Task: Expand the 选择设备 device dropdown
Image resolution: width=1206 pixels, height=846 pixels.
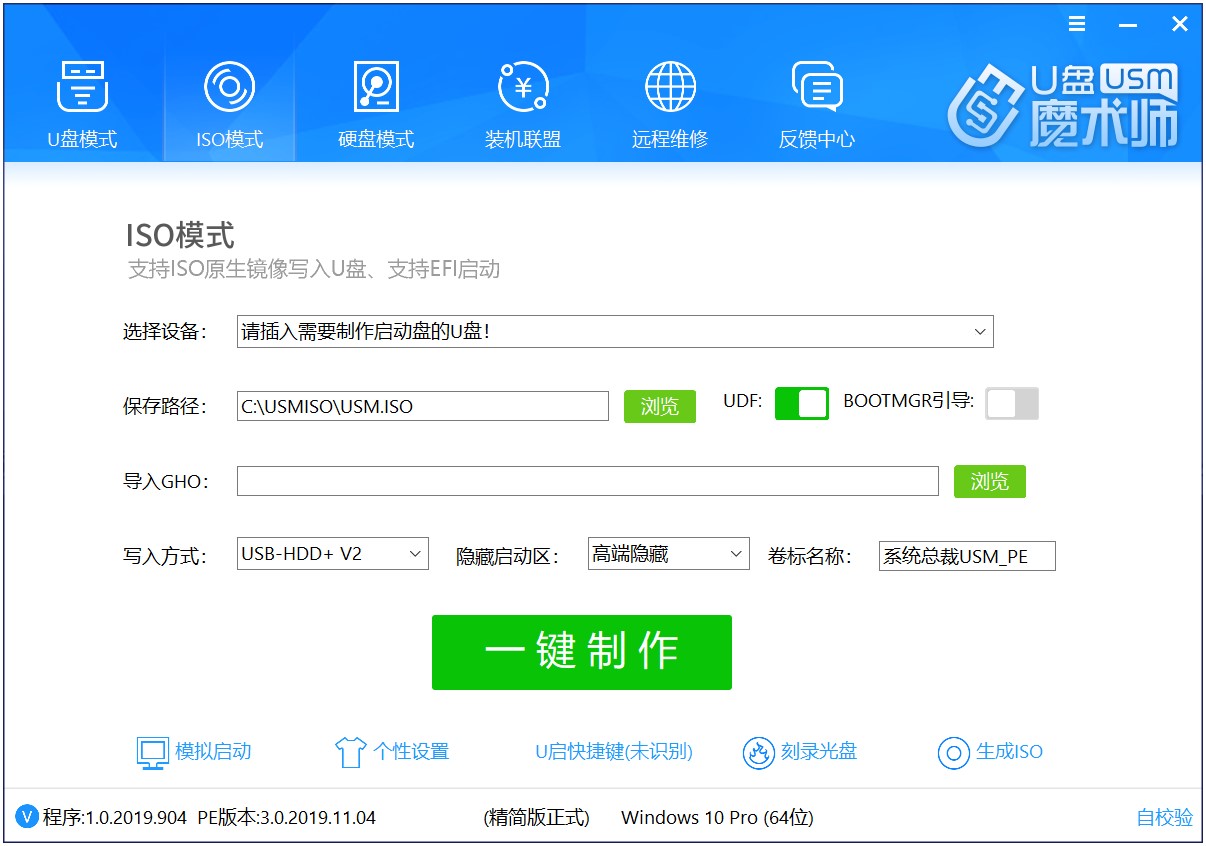Action: [x=615, y=331]
